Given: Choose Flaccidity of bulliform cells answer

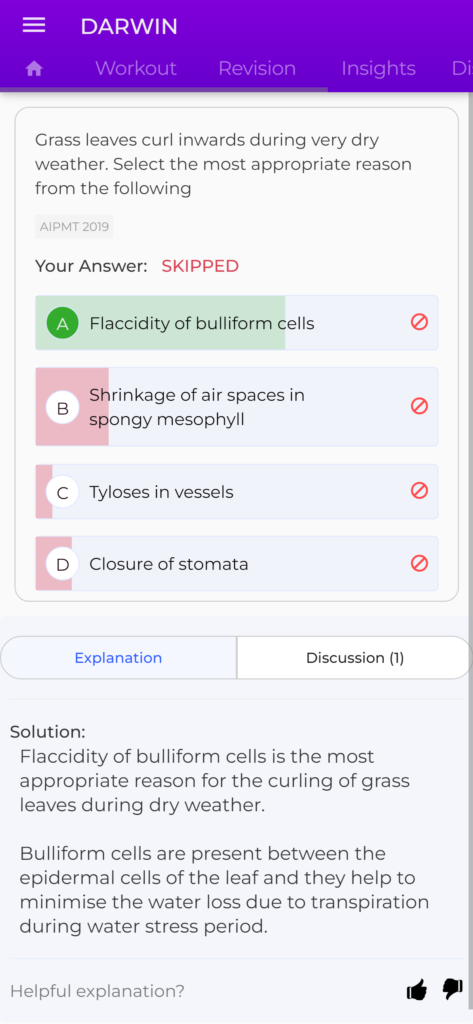Looking at the screenshot, I should click(236, 323).
